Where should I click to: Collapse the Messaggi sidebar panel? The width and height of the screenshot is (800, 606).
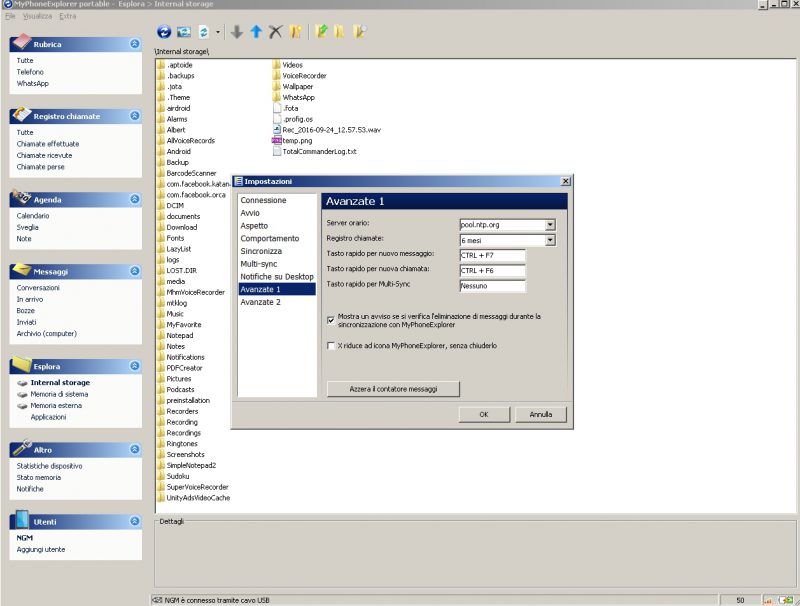coord(135,271)
